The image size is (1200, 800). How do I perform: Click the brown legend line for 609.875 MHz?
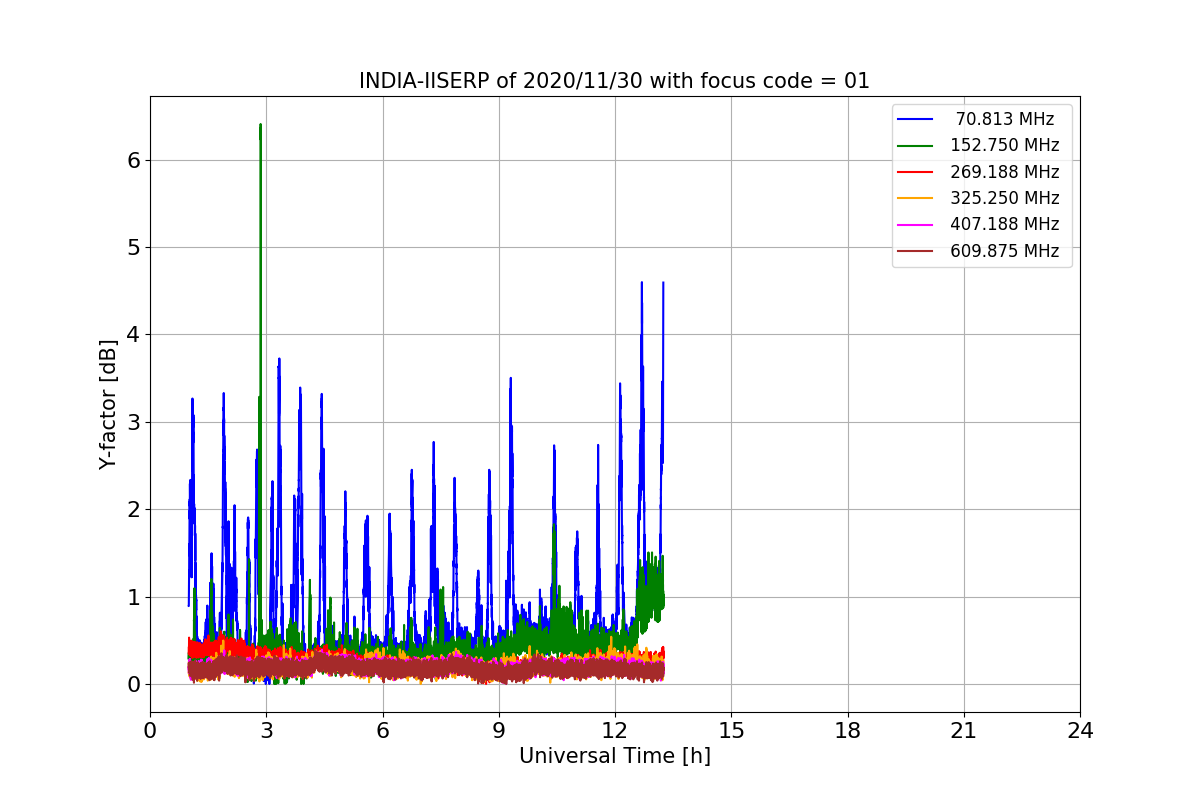pyautogui.click(x=915, y=251)
